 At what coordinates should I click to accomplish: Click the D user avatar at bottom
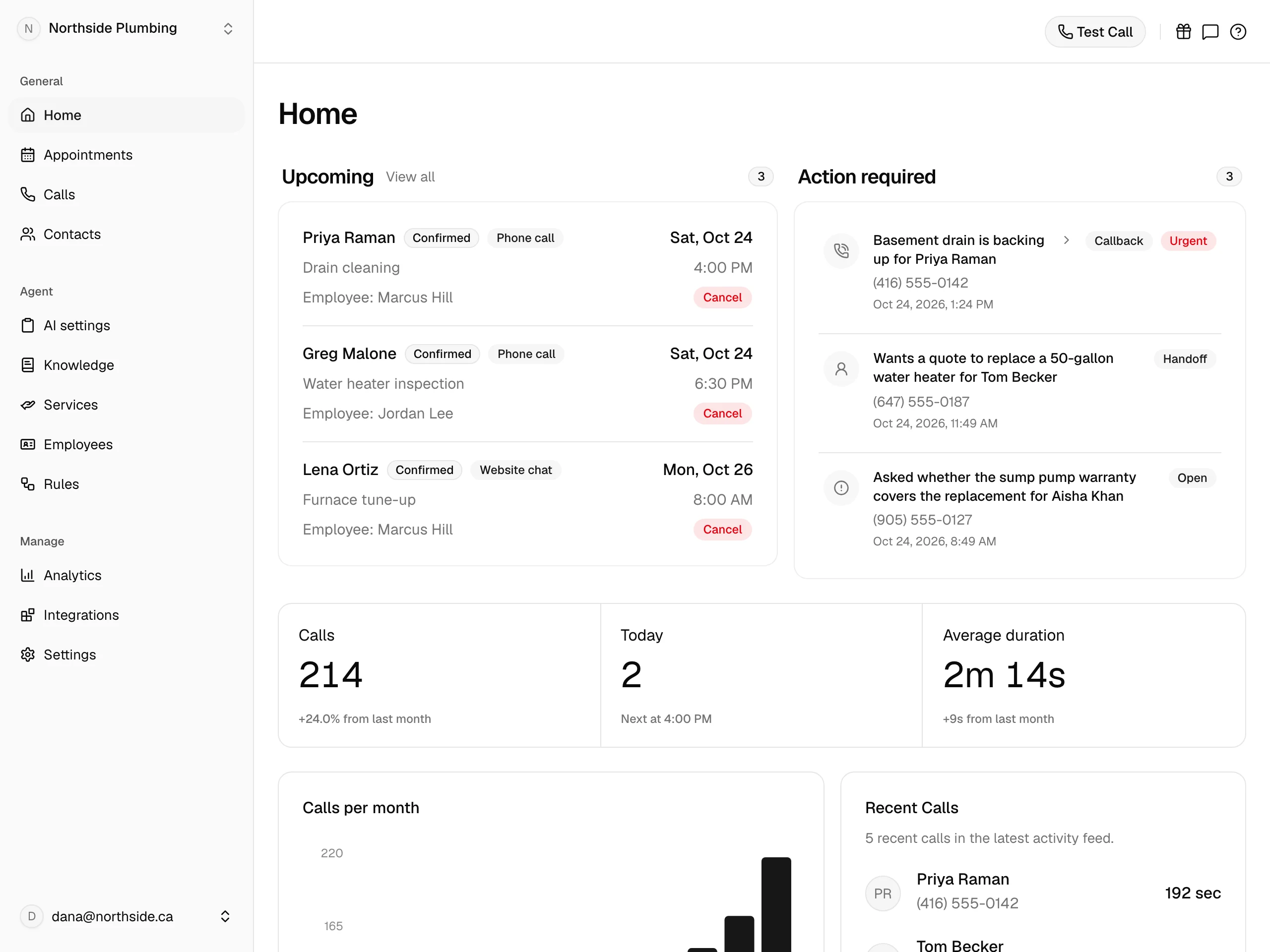click(x=32, y=916)
